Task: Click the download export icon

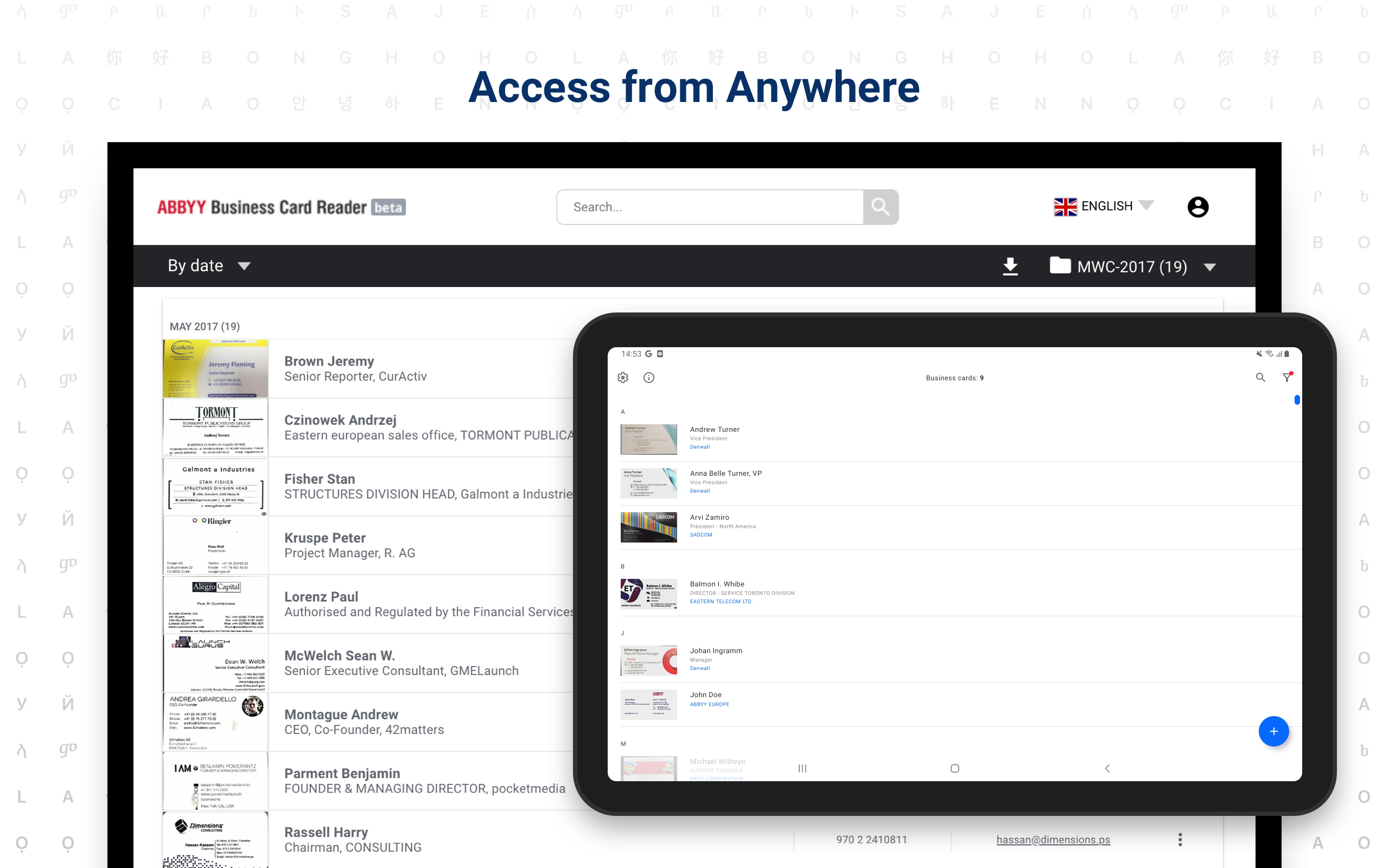Action: click(1010, 266)
